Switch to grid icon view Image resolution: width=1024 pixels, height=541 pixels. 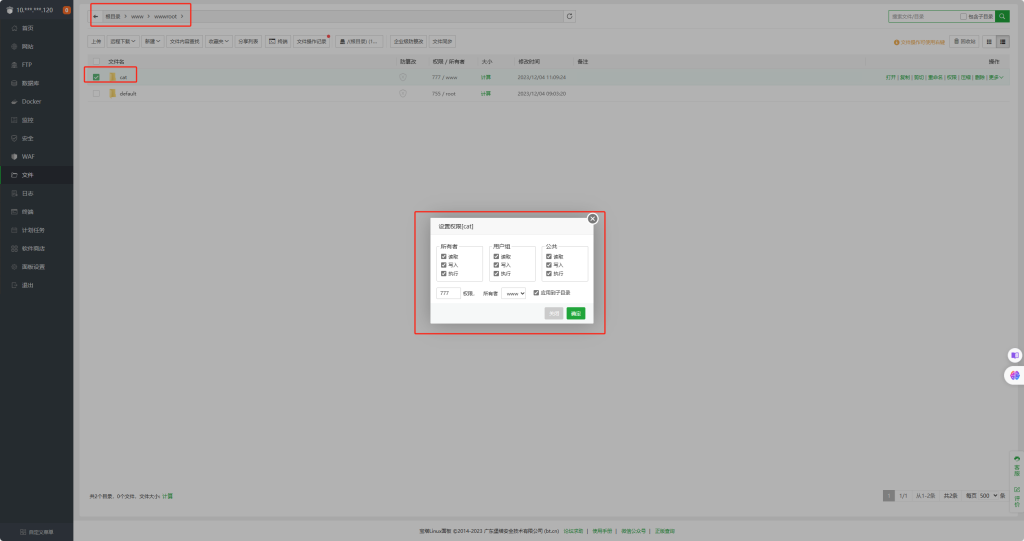(x=989, y=41)
